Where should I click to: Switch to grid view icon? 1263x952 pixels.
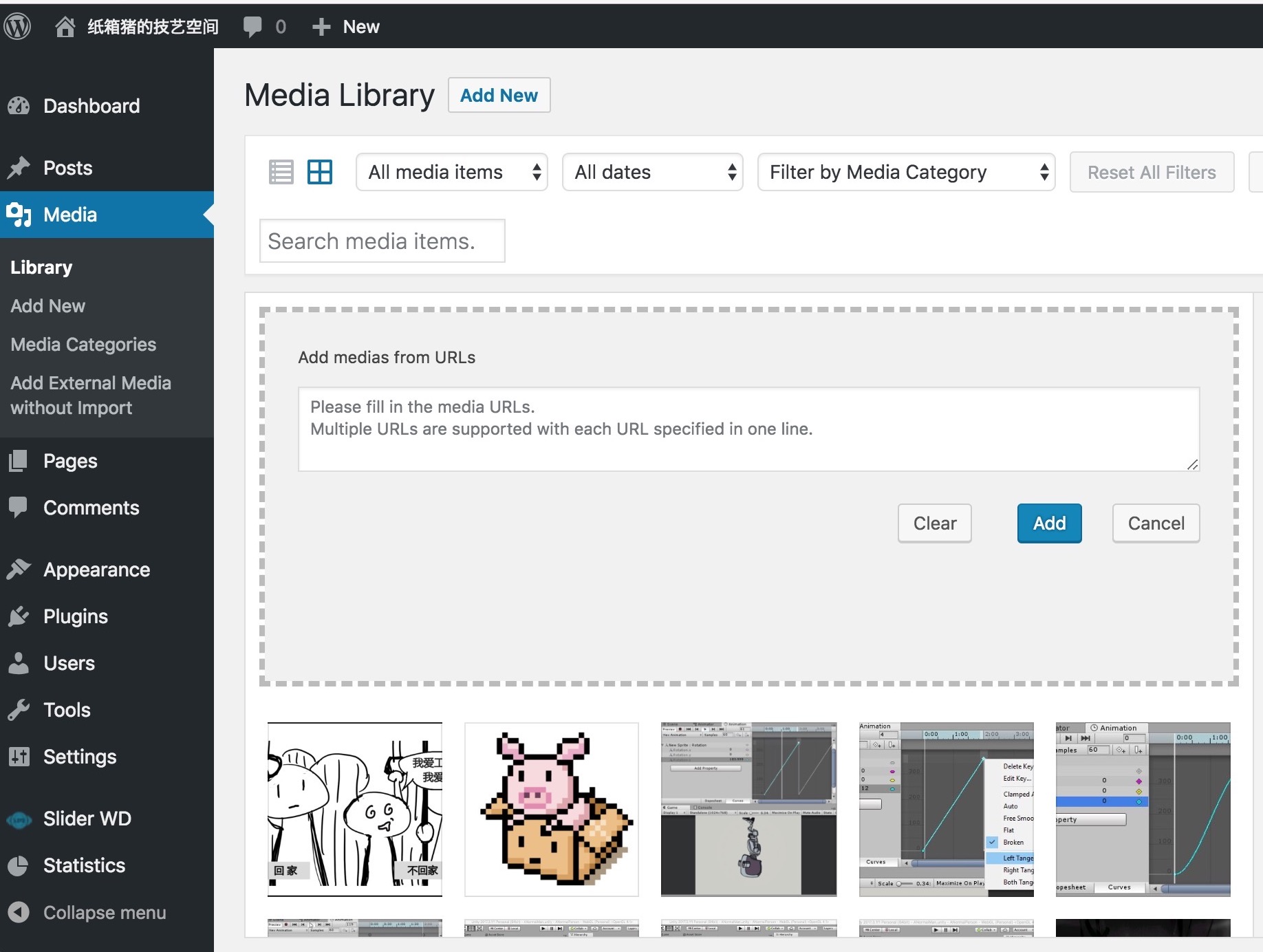320,172
